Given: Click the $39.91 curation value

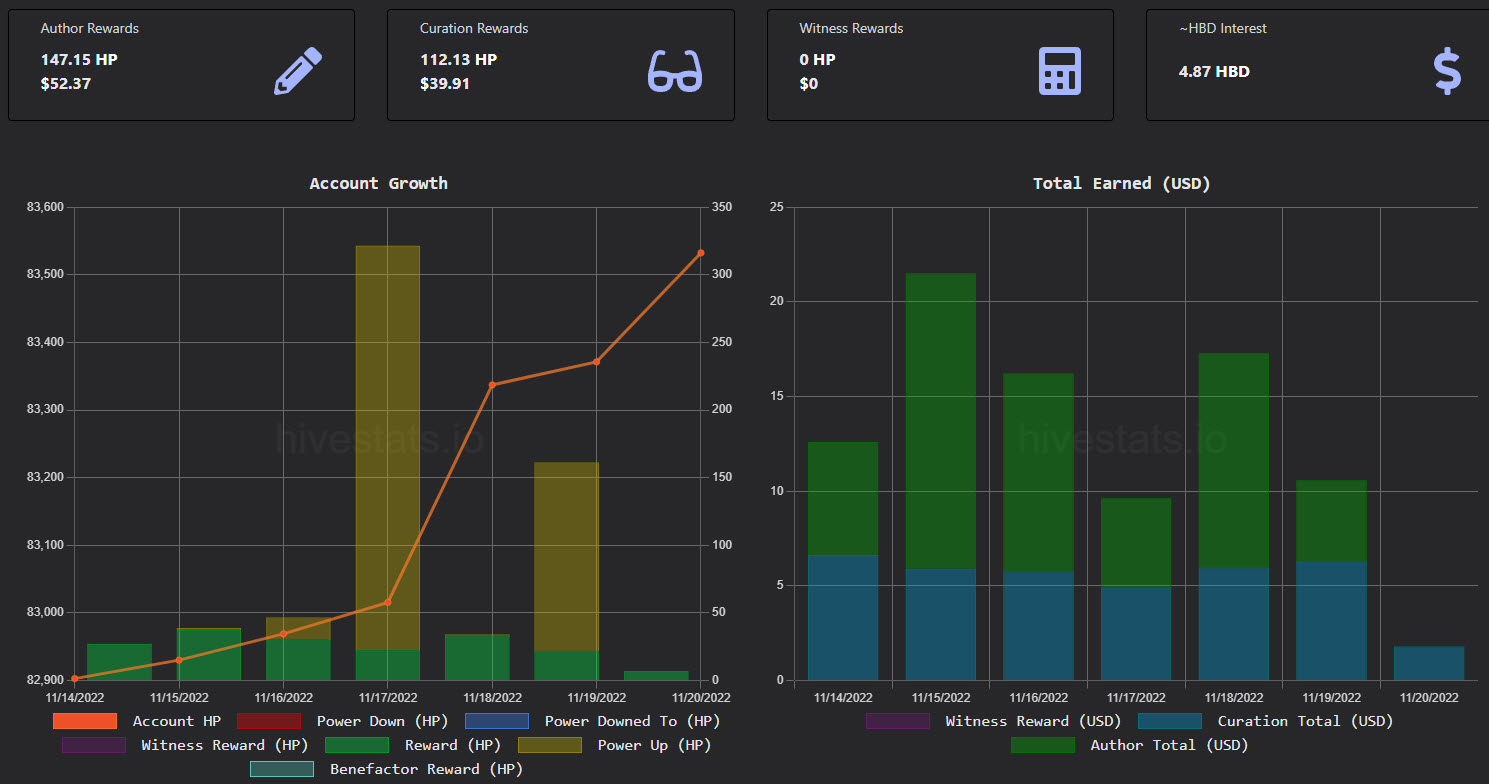Looking at the screenshot, I should pyautogui.click(x=445, y=83).
